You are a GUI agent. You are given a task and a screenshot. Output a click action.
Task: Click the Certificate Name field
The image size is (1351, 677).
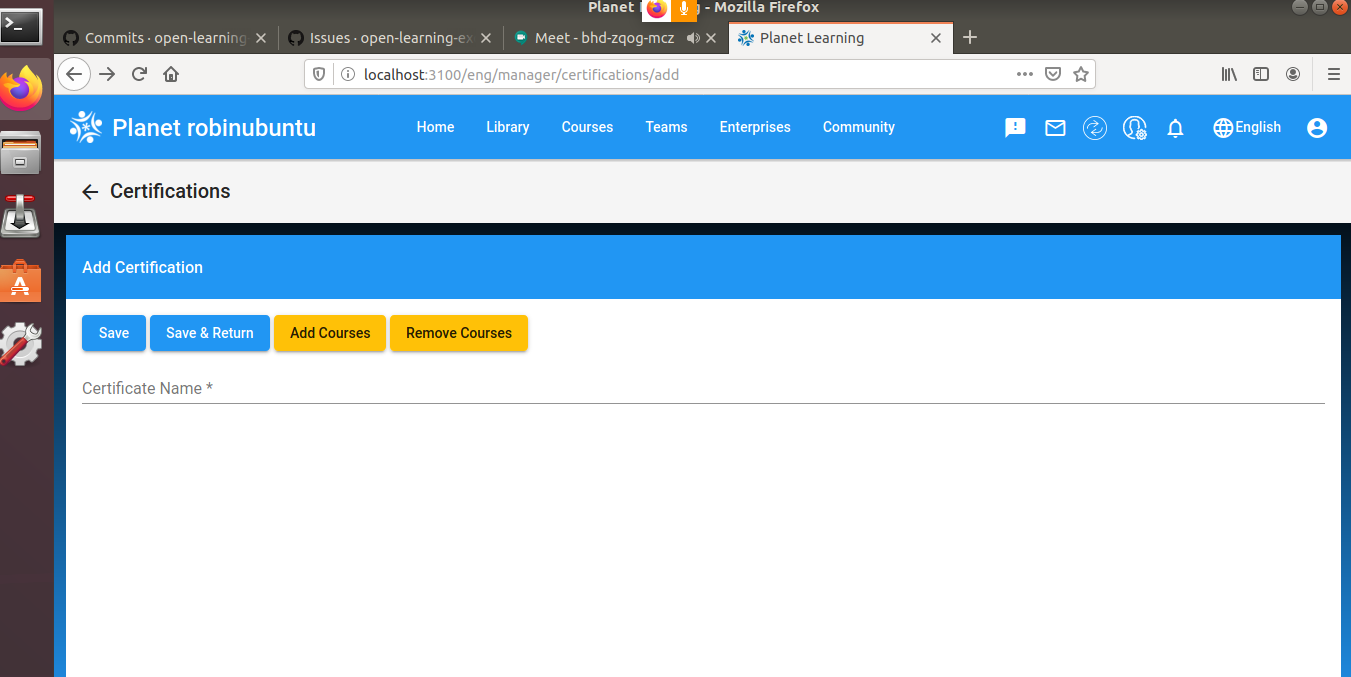[x=400, y=390]
